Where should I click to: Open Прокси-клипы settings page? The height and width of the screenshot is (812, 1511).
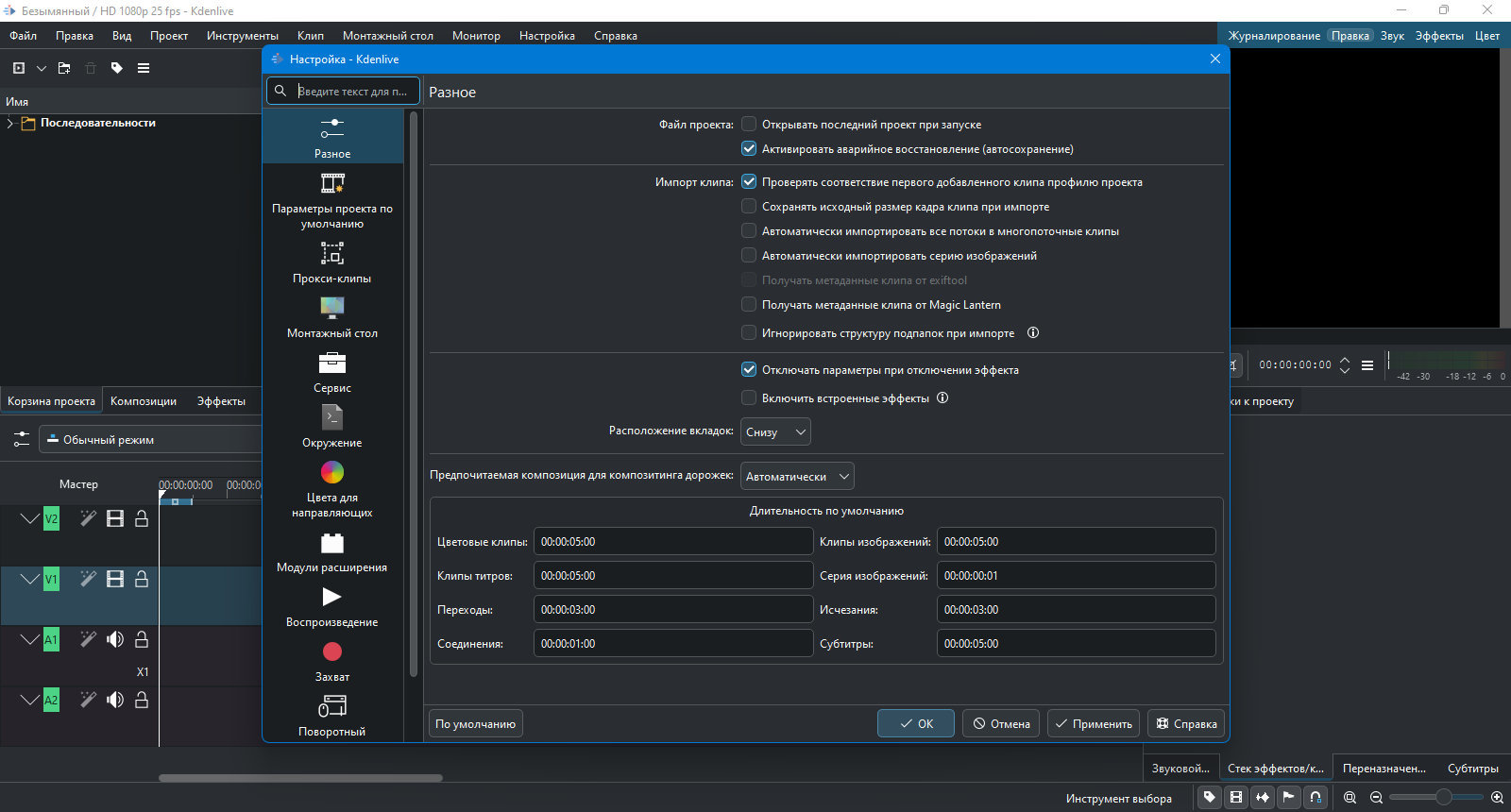tap(332, 262)
